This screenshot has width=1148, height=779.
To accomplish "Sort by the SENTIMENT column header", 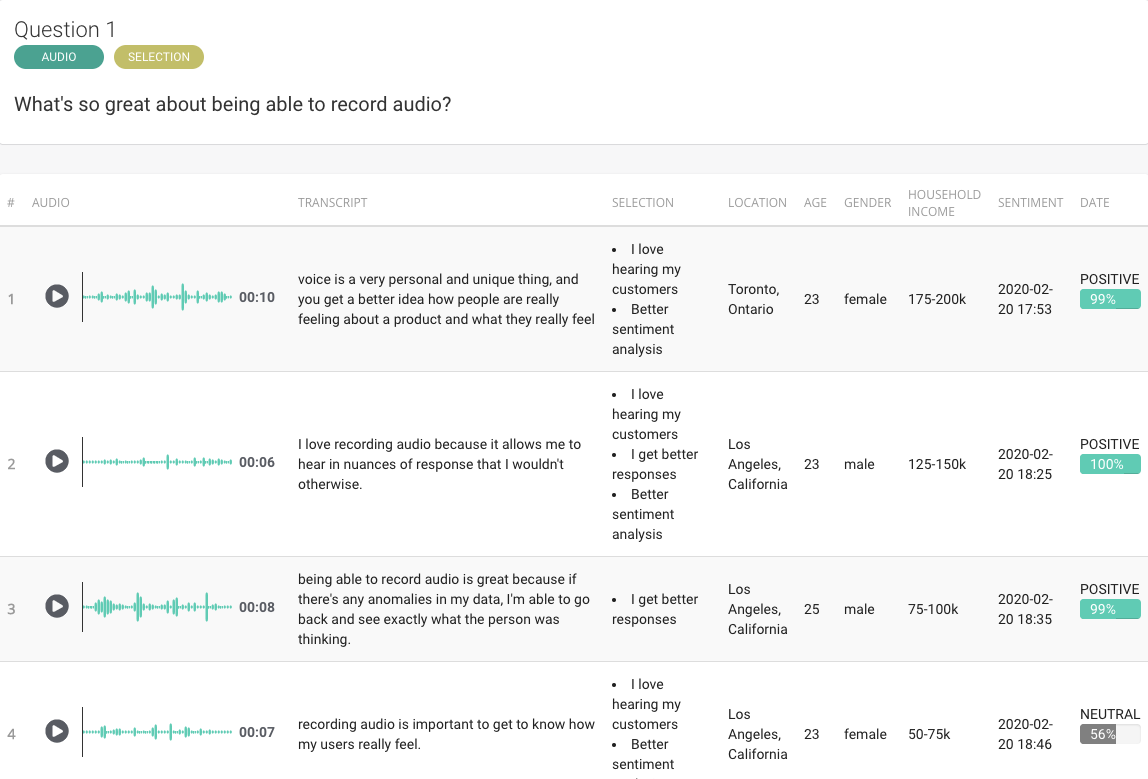I will (x=1030, y=203).
